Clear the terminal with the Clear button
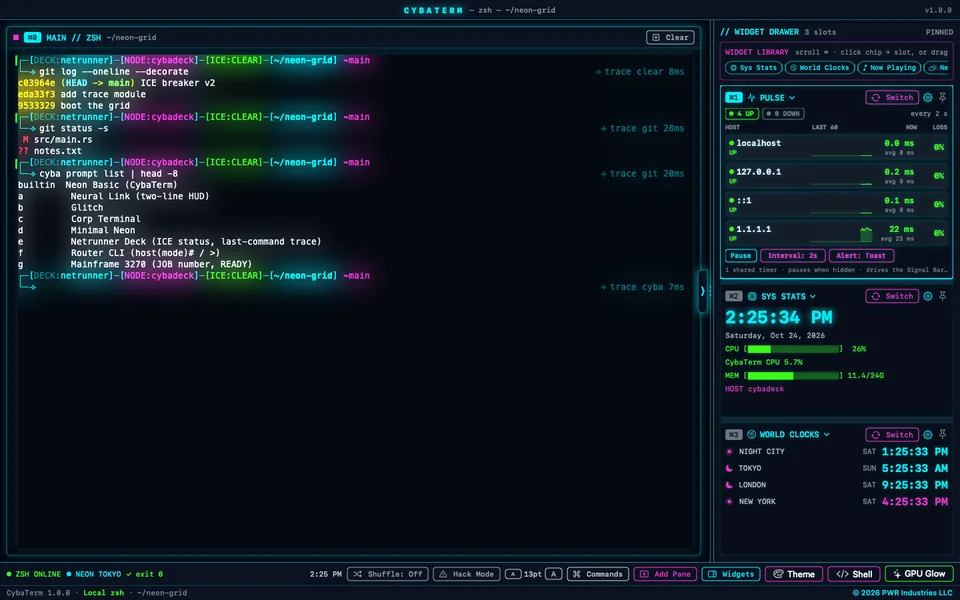960x600 pixels. coord(670,37)
